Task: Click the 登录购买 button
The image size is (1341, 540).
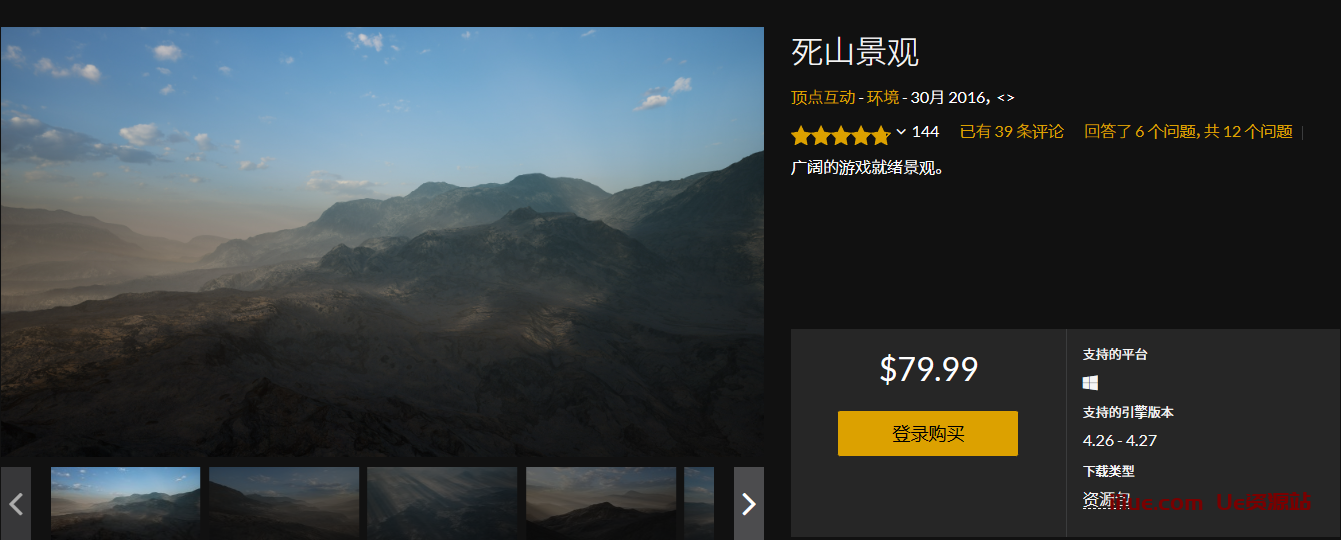Action: (928, 433)
